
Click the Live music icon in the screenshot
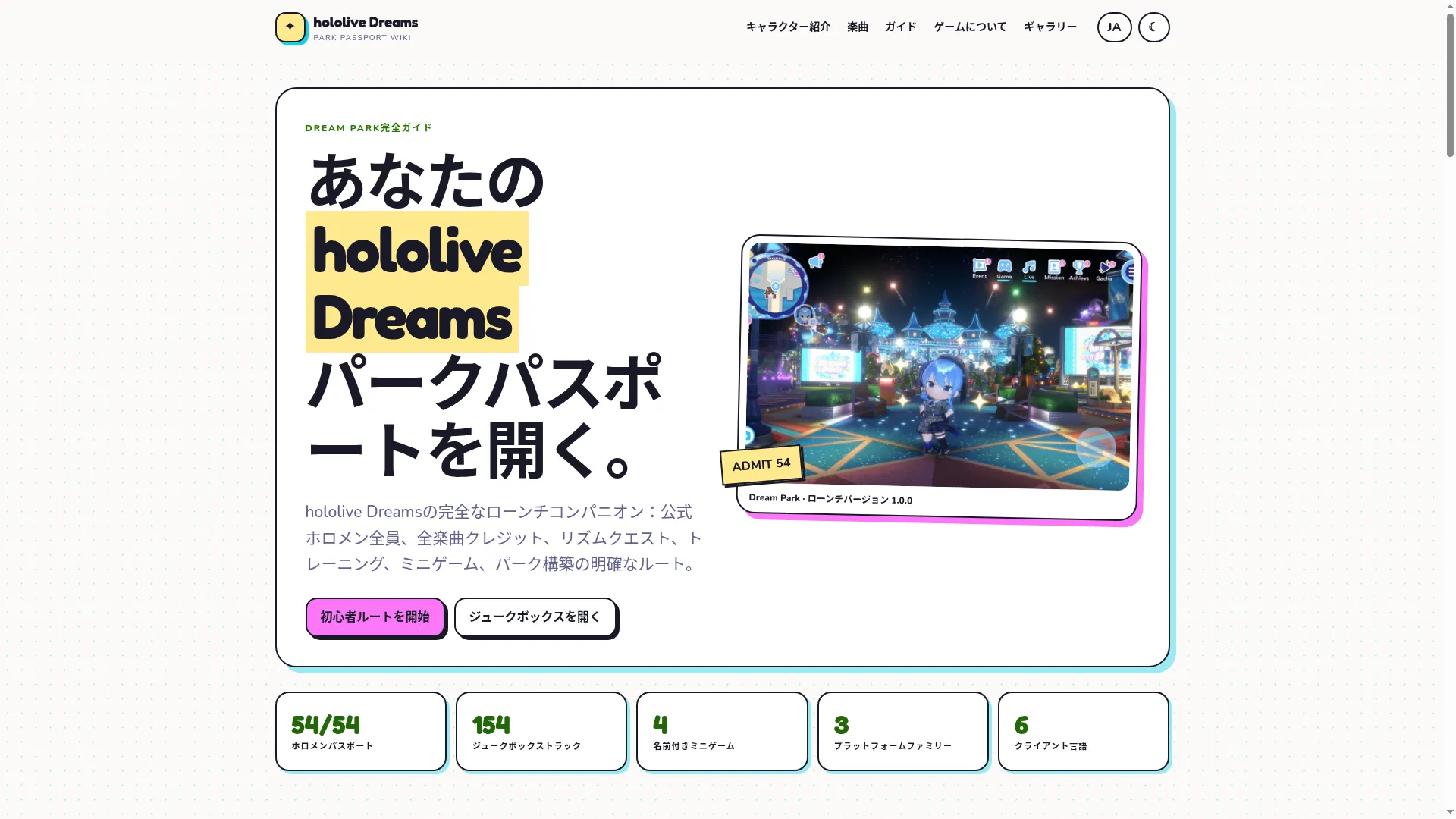click(1029, 270)
